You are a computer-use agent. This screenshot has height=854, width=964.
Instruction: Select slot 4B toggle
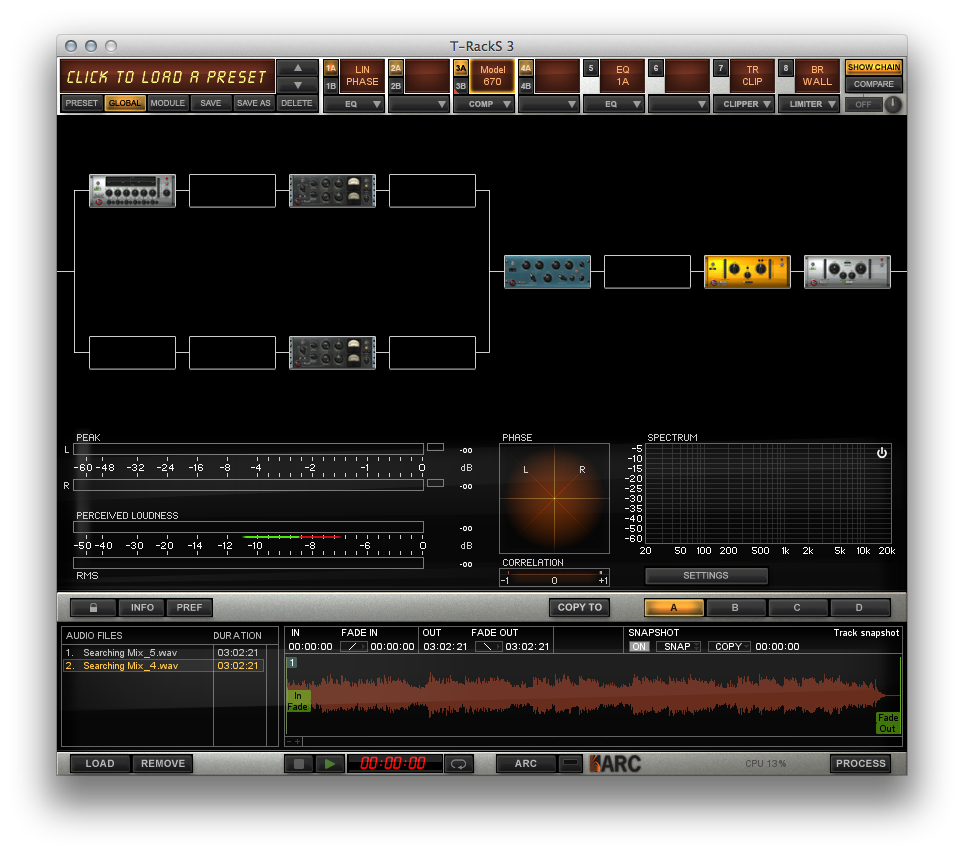pyautogui.click(x=526, y=86)
